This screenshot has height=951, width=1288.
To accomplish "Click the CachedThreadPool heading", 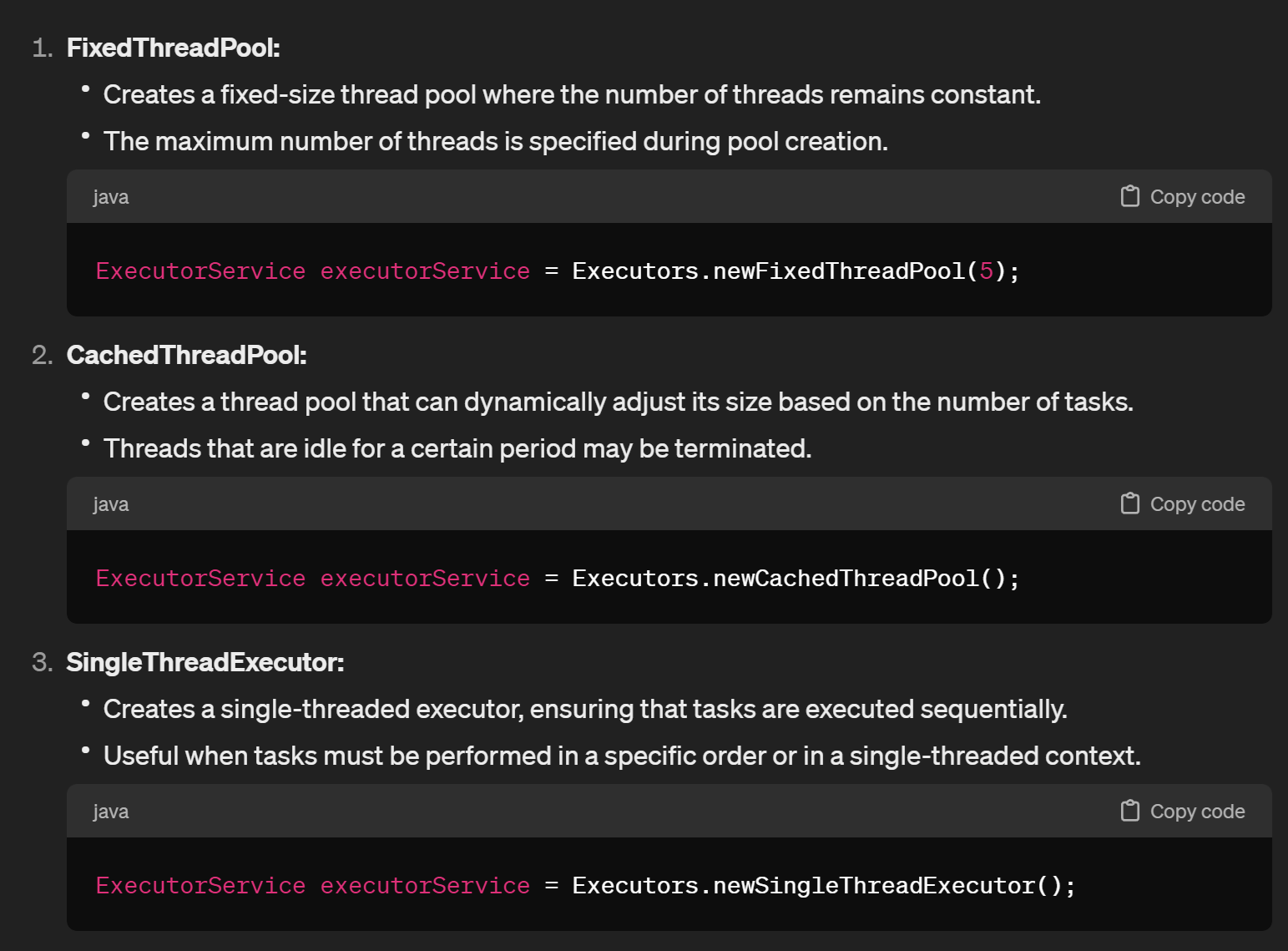I will tap(186, 355).
